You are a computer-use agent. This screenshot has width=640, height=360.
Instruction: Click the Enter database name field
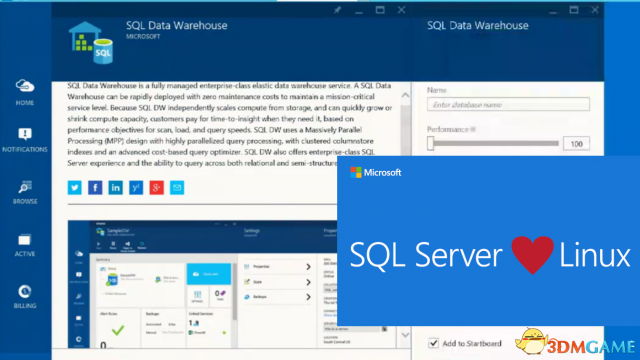[x=508, y=104]
